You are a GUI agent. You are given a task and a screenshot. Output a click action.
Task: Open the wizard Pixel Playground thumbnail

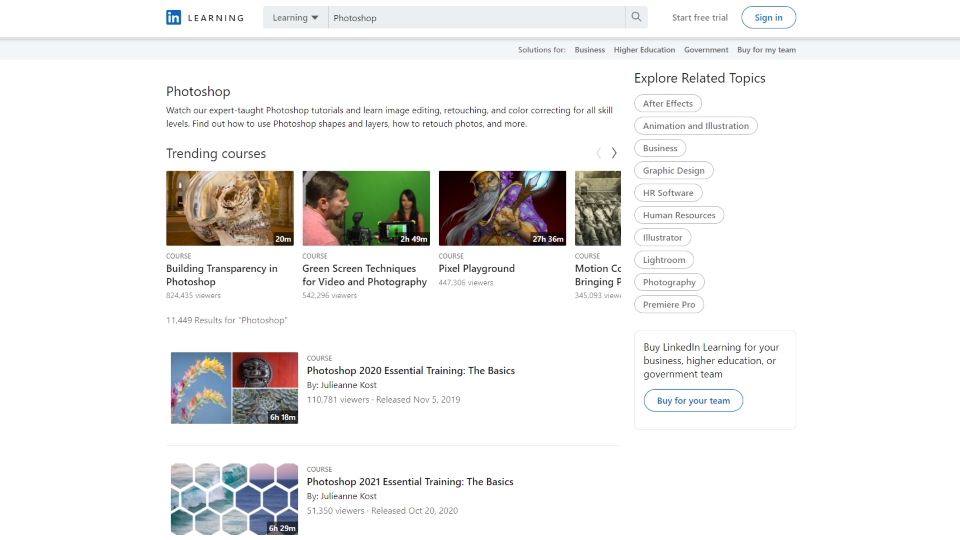[x=502, y=208]
